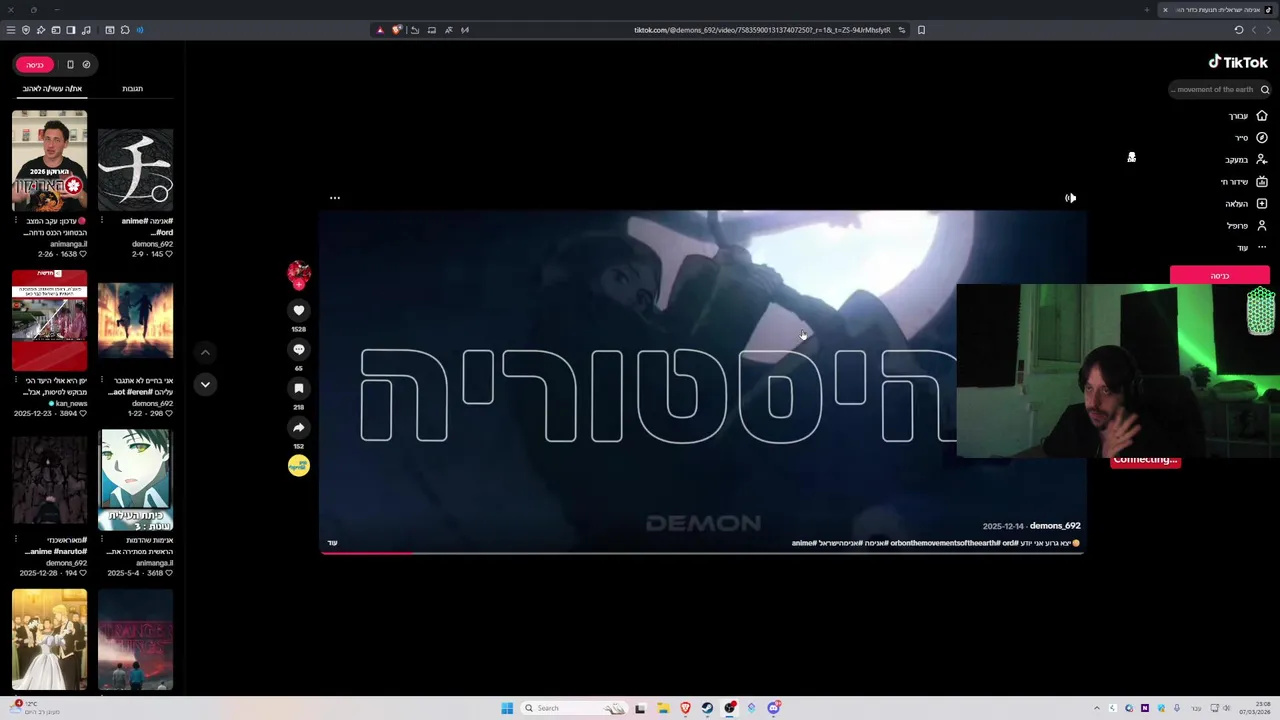Open Steam from the taskbar
The height and width of the screenshot is (720, 1280).
(707, 708)
